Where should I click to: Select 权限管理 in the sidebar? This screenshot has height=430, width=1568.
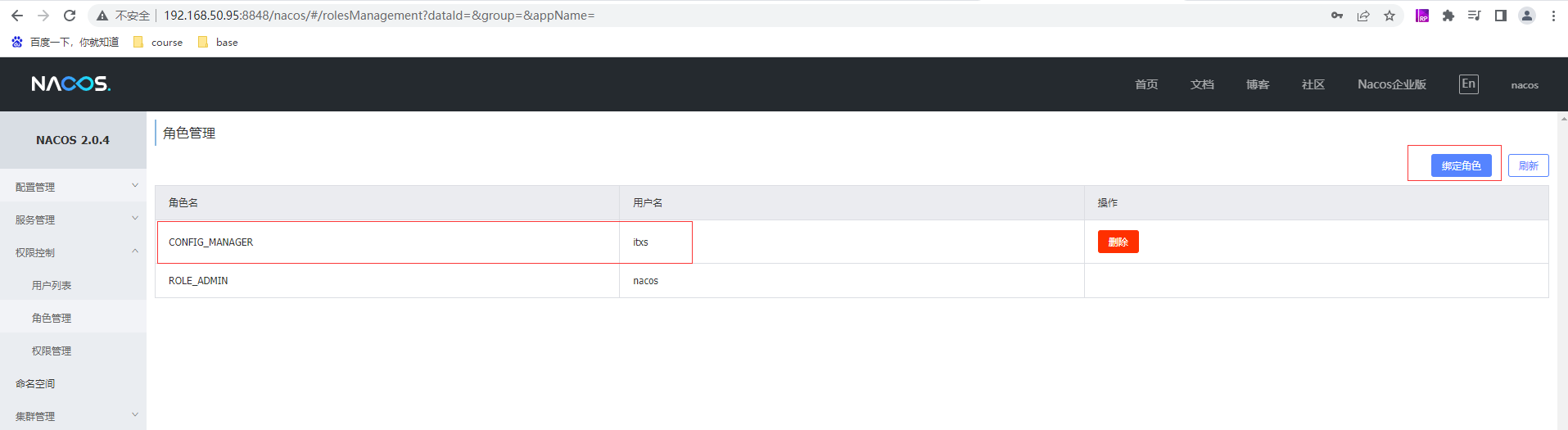(x=52, y=351)
